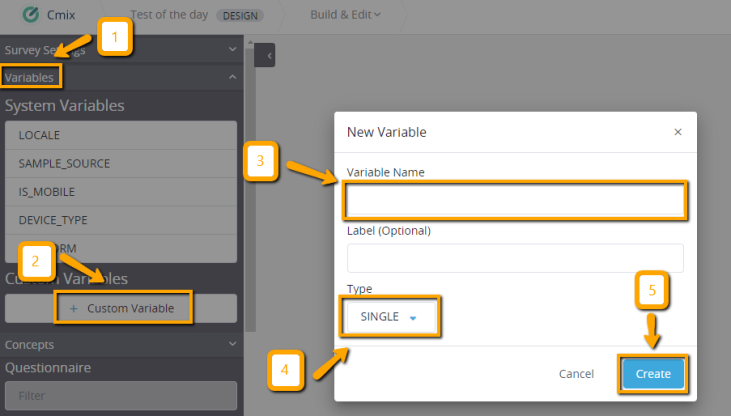This screenshot has height=416, width=731.
Task: Collapse the Variables section chevron
Action: tap(232, 77)
